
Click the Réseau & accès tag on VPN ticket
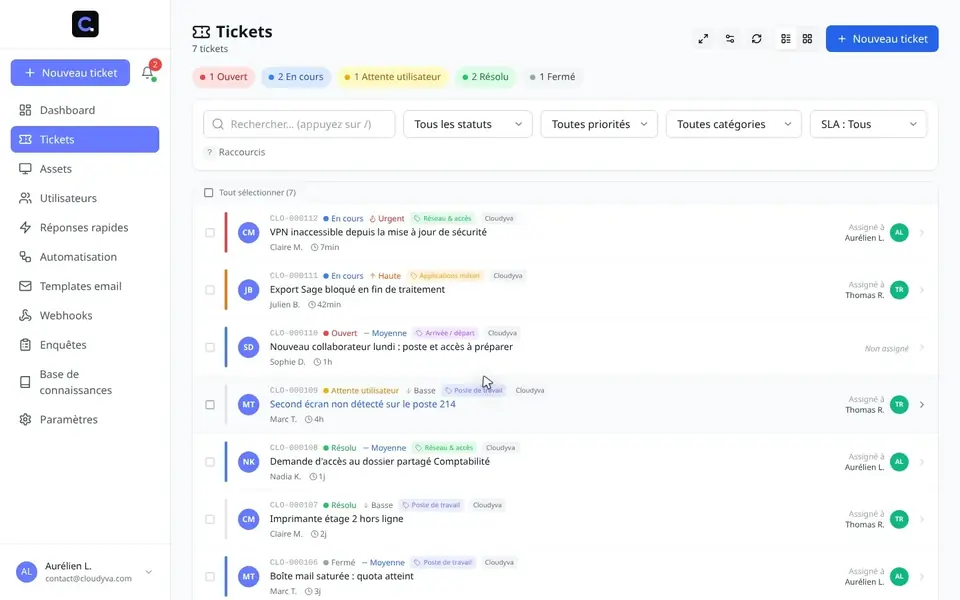pyautogui.click(x=443, y=219)
